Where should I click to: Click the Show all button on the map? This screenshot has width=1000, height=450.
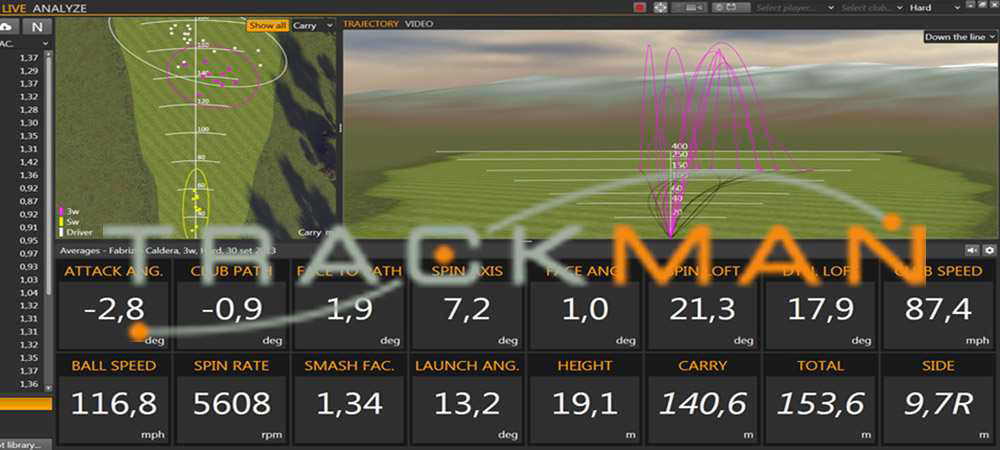268,25
